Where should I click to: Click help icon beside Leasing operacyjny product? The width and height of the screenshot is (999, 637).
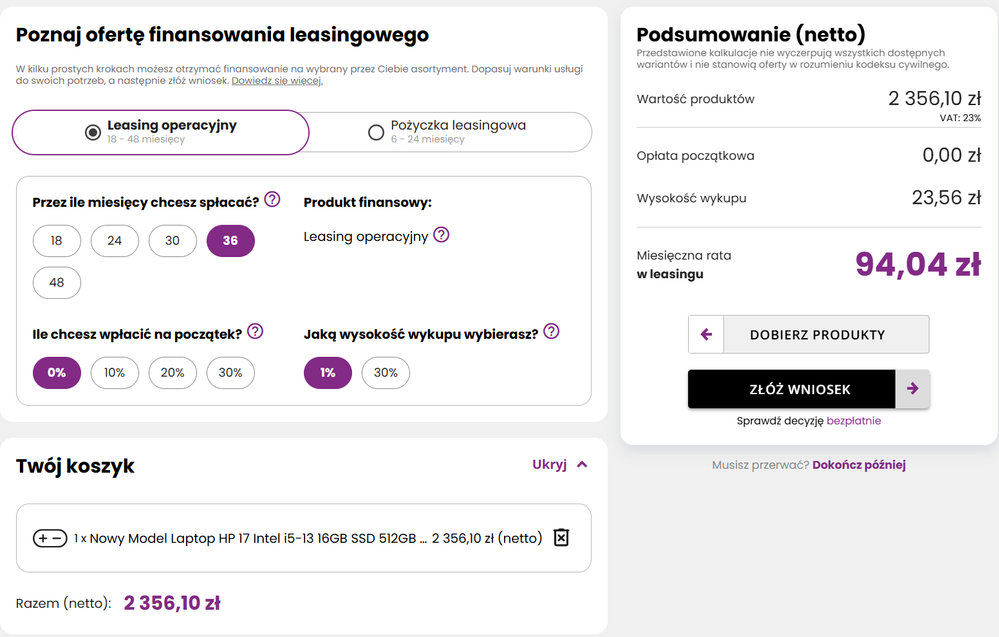[x=441, y=235]
